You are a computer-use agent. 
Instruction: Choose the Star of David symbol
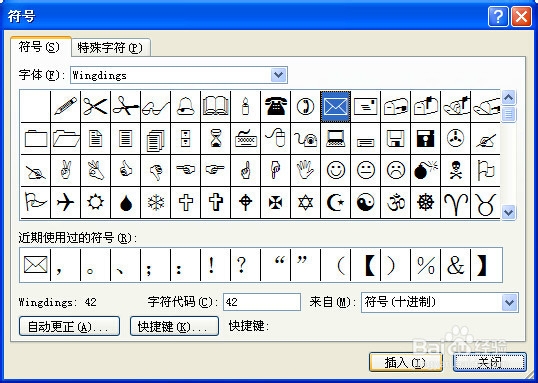305,202
